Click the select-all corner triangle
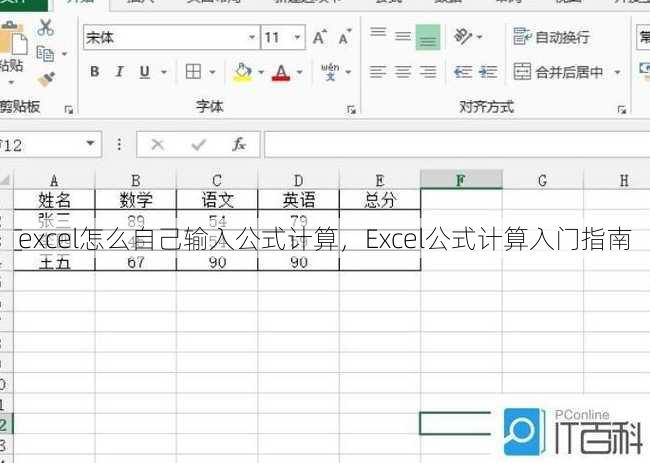Image resolution: width=650 pixels, height=463 pixels. coord(5,180)
